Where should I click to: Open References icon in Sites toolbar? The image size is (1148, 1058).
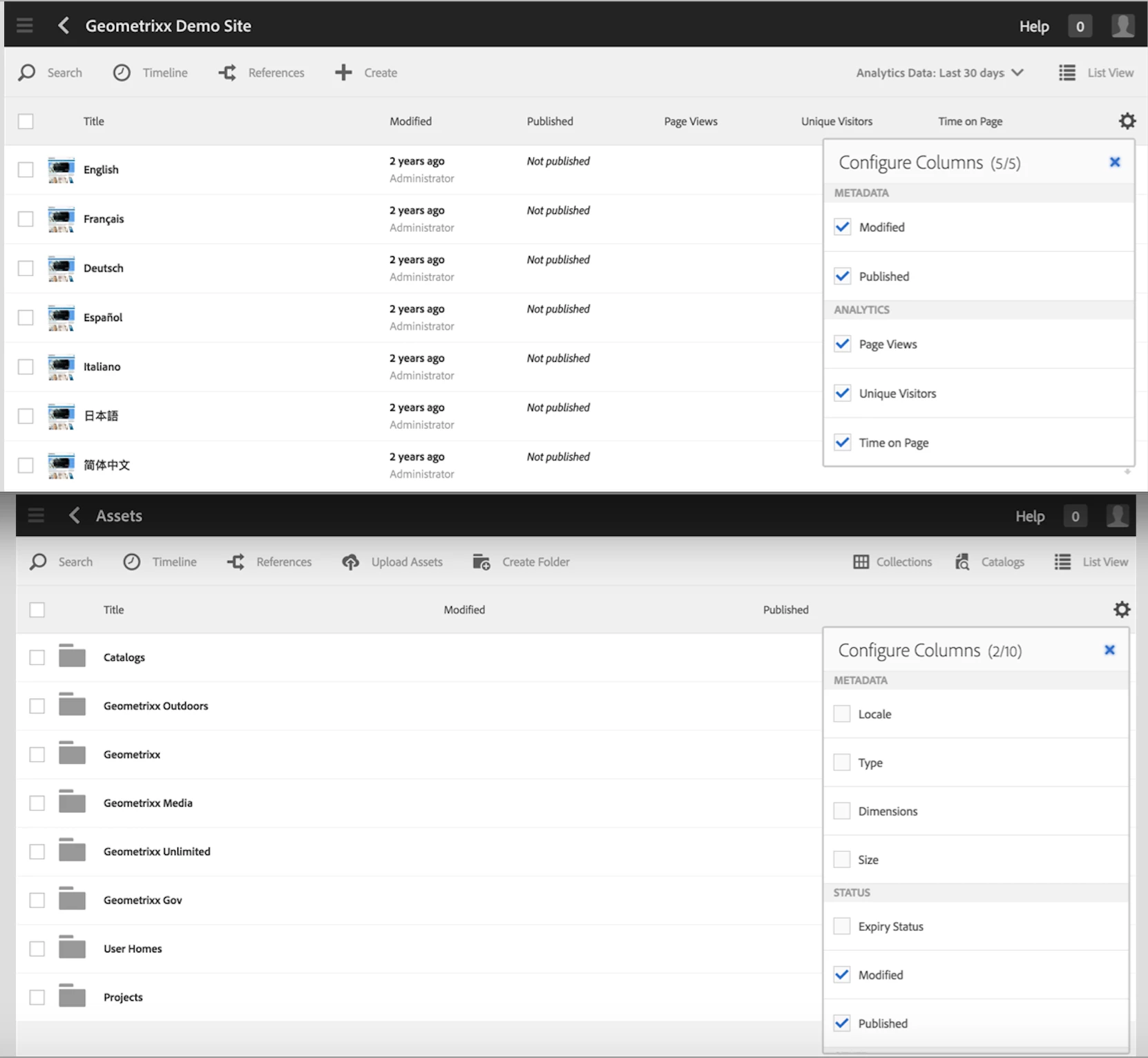click(x=227, y=73)
